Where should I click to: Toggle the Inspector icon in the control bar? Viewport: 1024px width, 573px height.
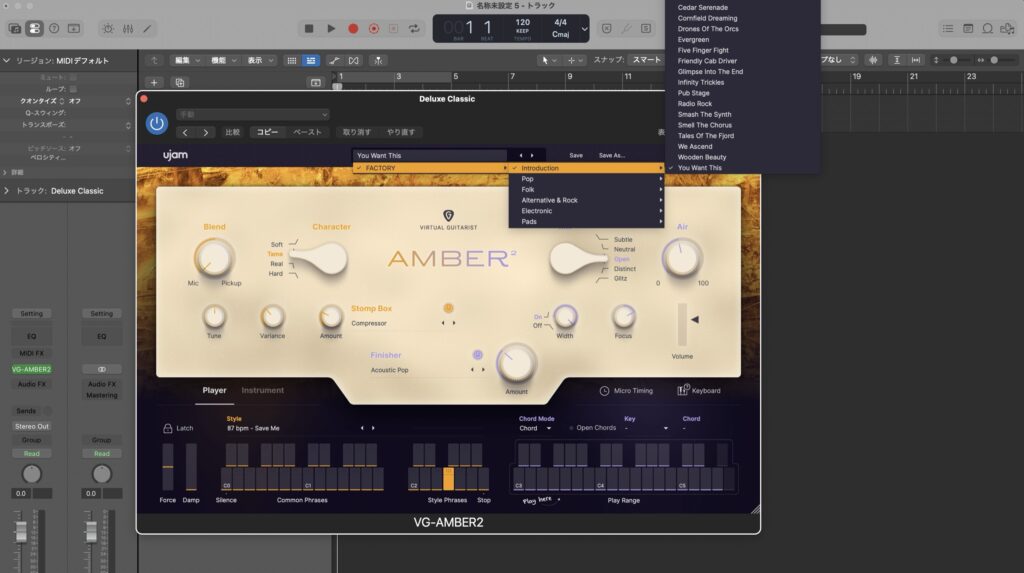[x=34, y=29]
